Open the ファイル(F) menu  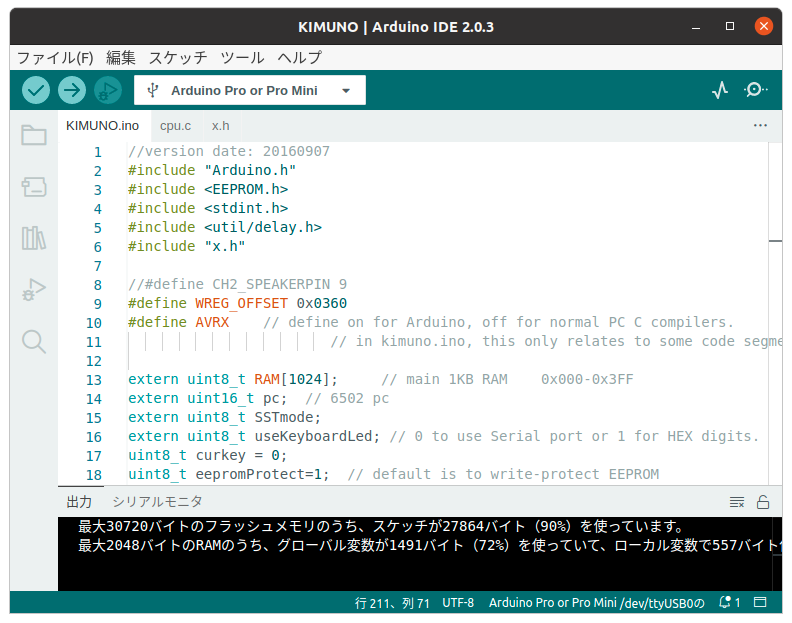click(x=55, y=58)
